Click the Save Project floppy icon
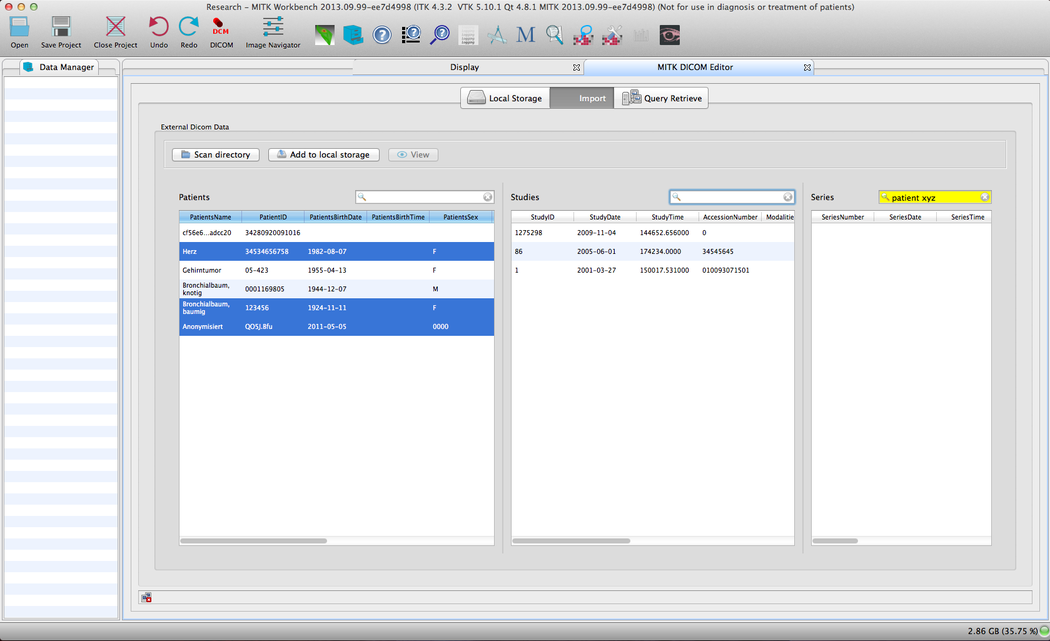The height and width of the screenshot is (641, 1050). (x=61, y=28)
